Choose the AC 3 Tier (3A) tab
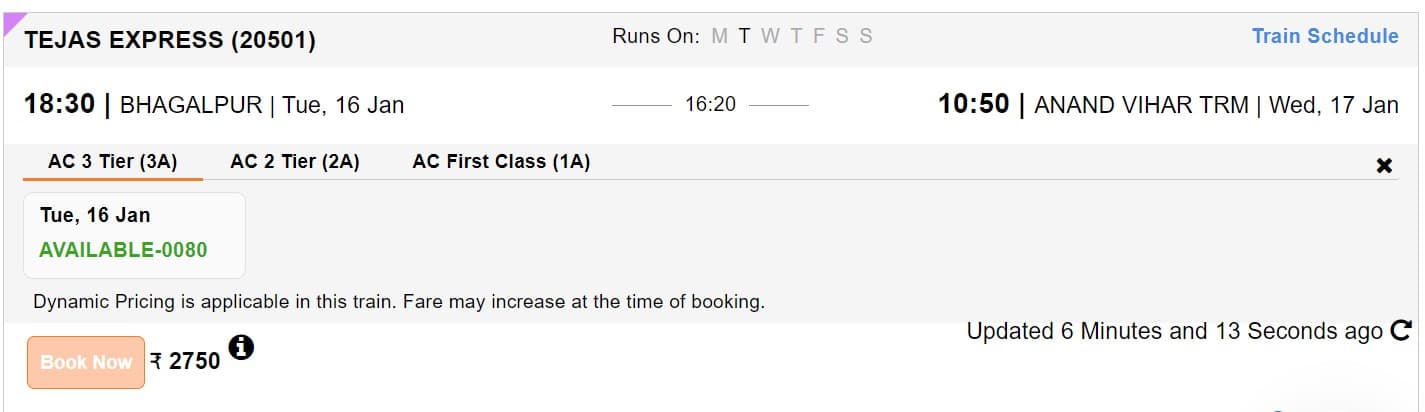 (x=112, y=162)
